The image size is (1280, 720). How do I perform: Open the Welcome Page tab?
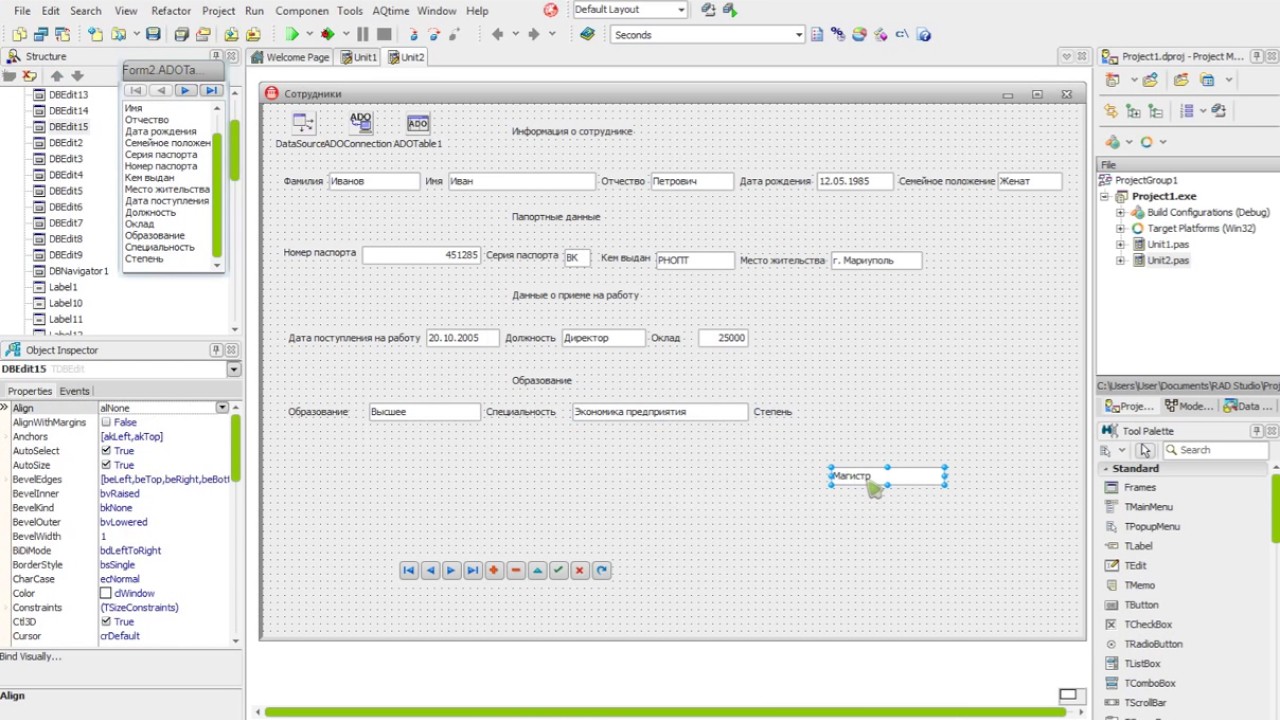point(291,57)
